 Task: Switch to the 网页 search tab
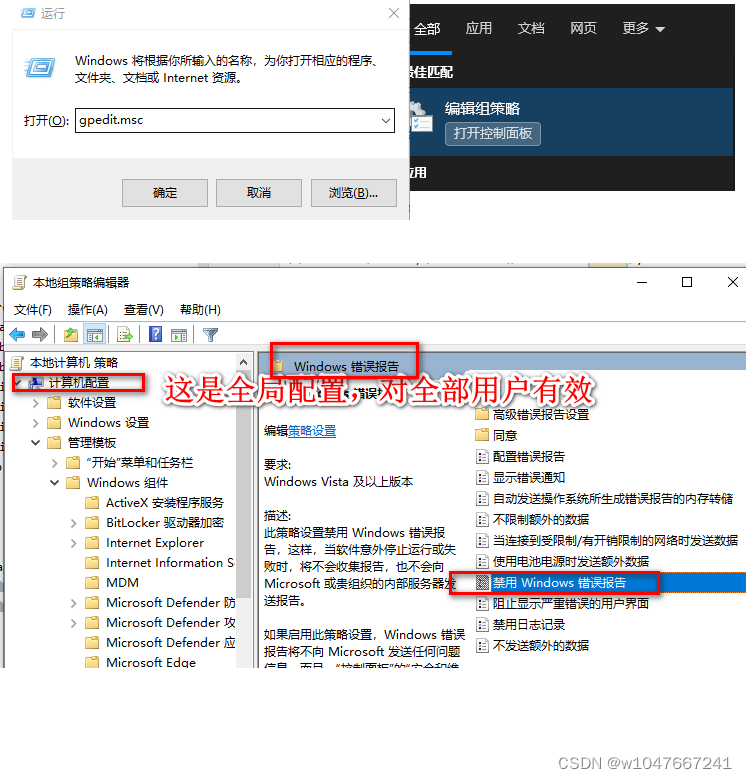click(583, 28)
